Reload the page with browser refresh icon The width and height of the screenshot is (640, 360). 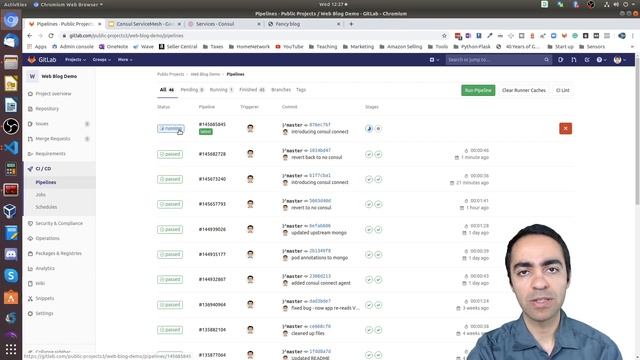pyautogui.click(x=51, y=36)
